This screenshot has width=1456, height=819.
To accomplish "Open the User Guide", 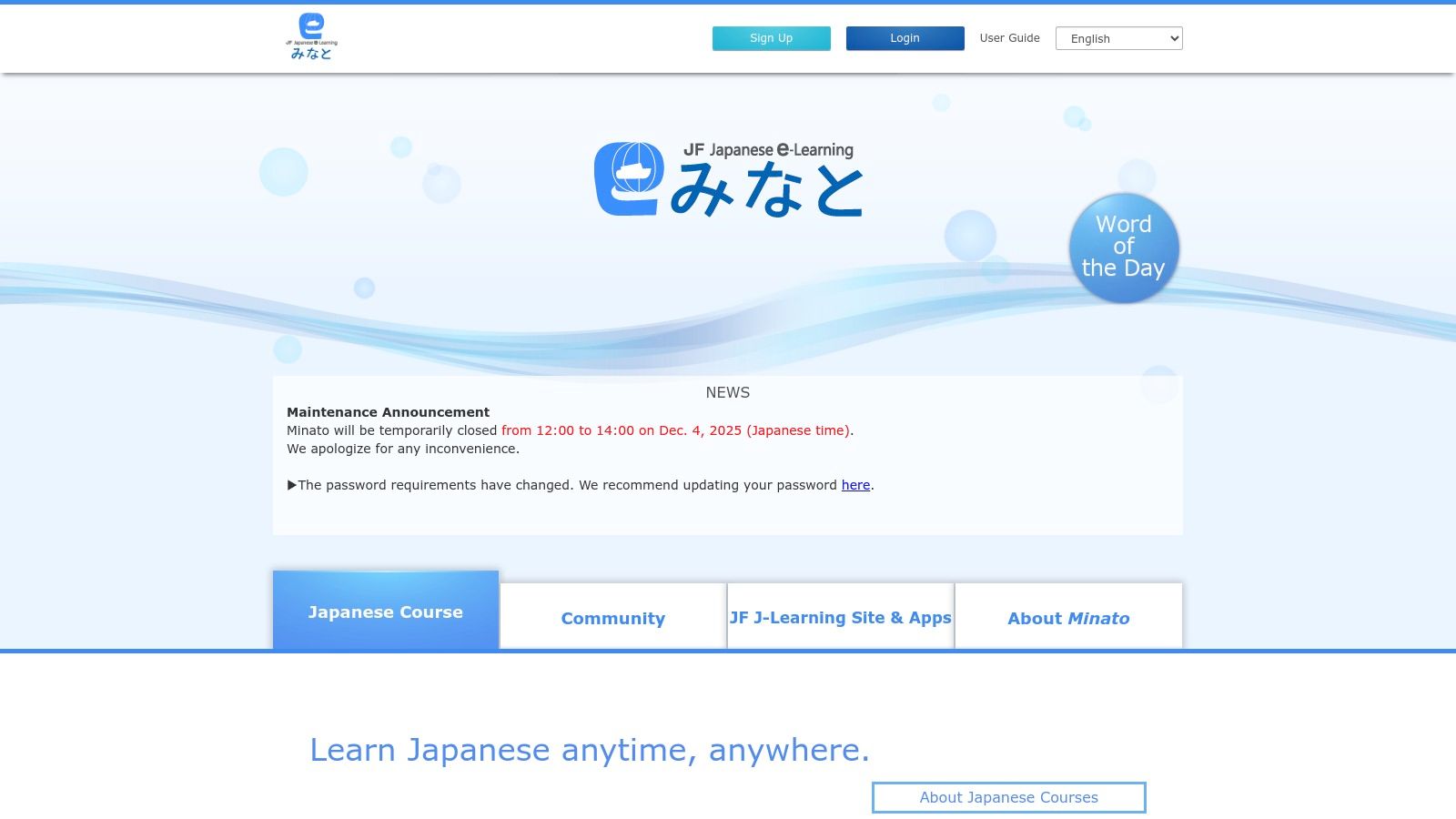I will pyautogui.click(x=1009, y=38).
